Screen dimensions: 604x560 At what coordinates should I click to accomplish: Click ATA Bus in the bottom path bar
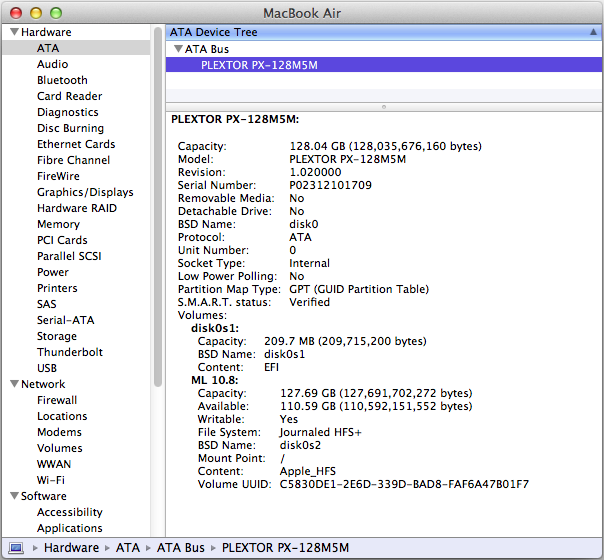(180, 548)
